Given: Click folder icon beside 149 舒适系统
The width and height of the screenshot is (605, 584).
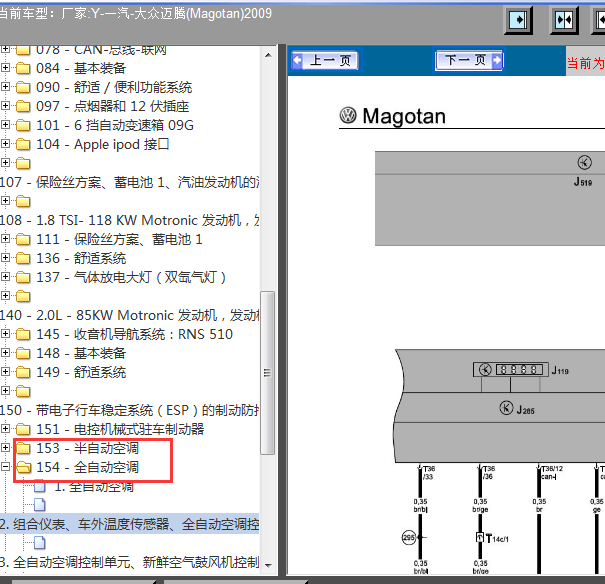Looking at the screenshot, I should pyautogui.click(x=23, y=372).
